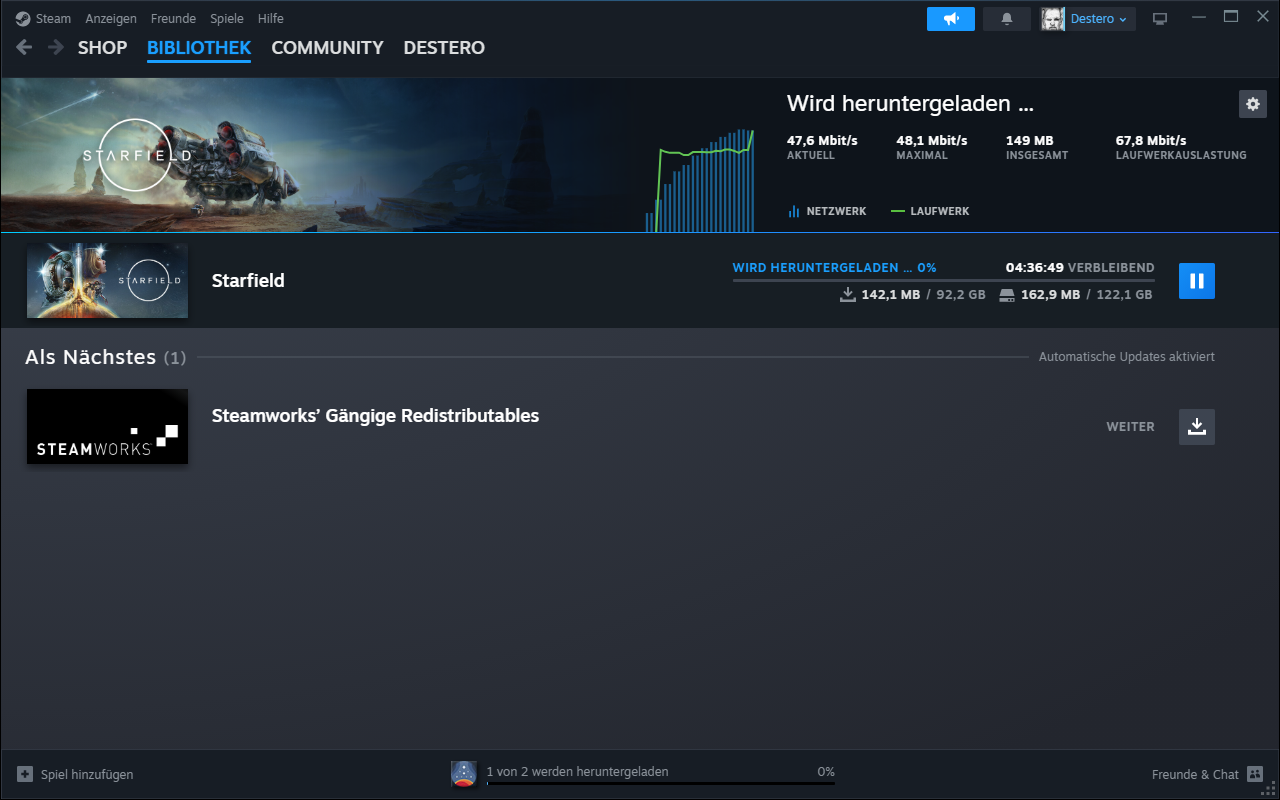The width and height of the screenshot is (1280, 800).
Task: Go to the COMMUNITY tab
Action: [327, 47]
